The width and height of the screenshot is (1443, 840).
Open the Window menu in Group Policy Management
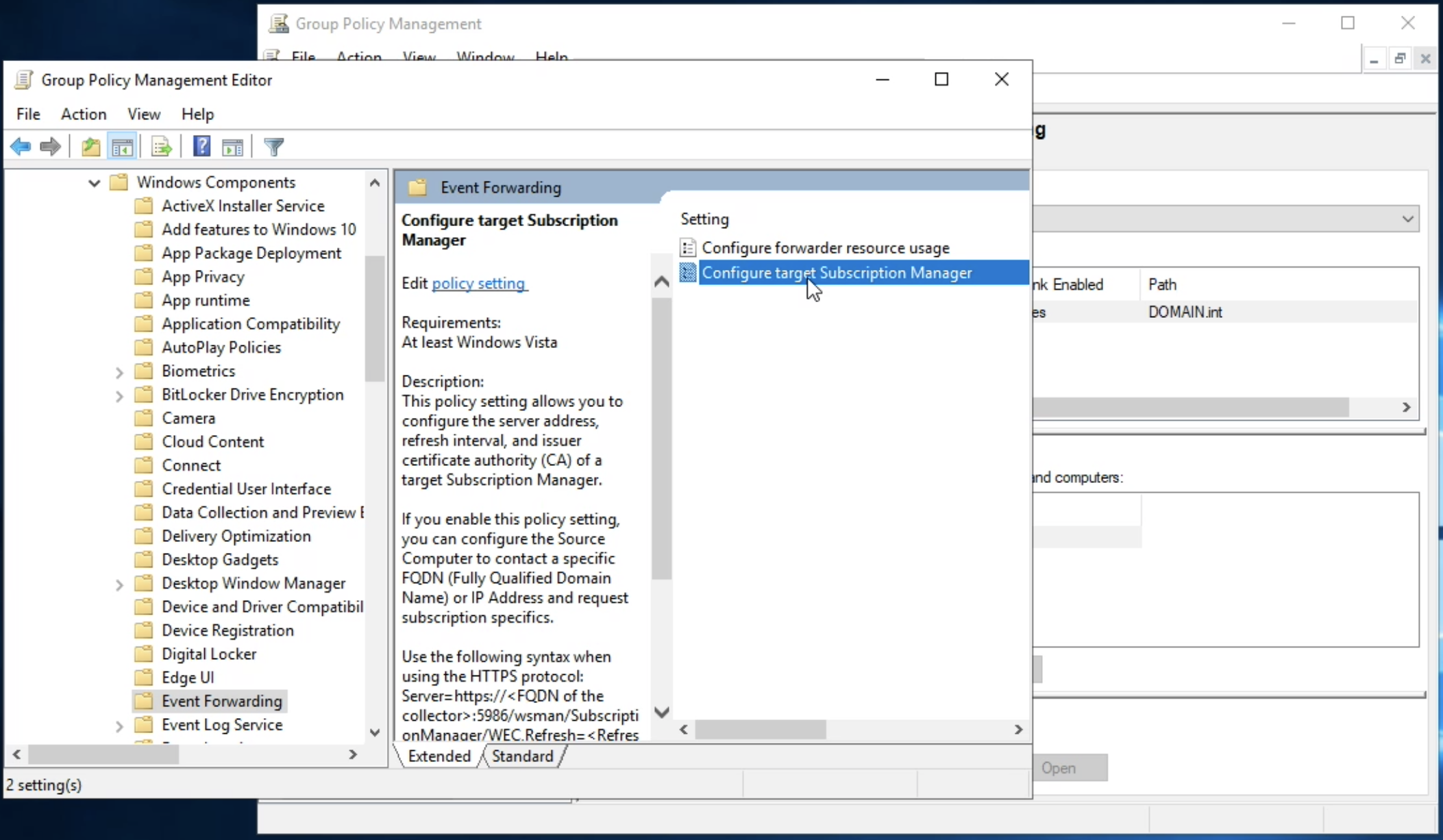485,56
